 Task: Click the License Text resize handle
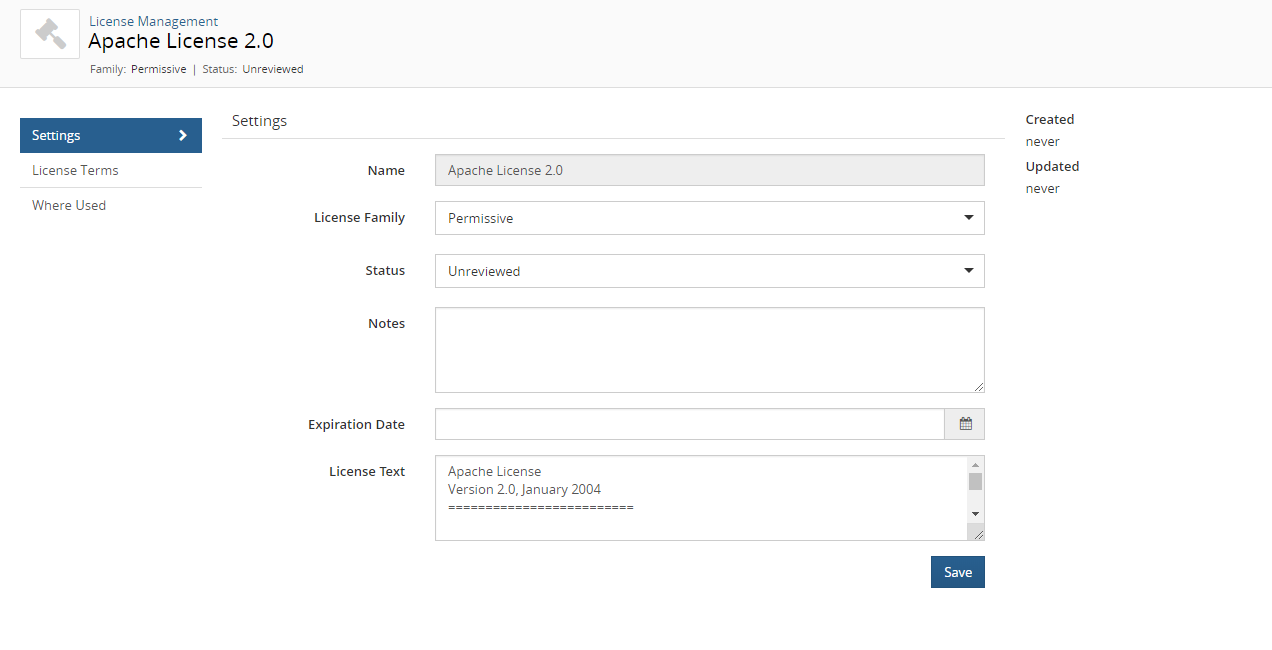978,534
